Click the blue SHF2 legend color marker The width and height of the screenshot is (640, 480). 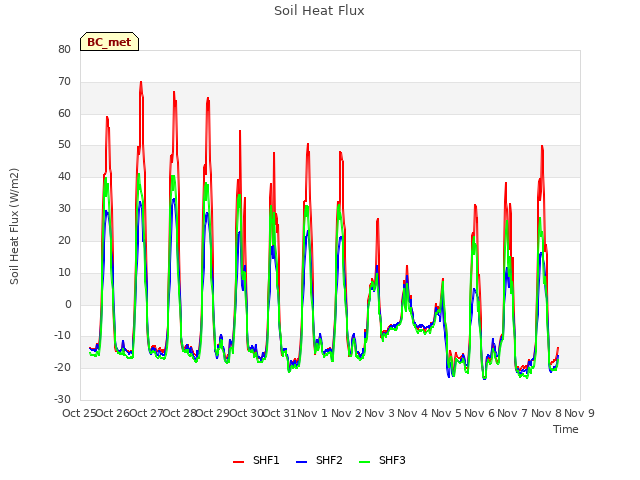[x=301, y=462]
